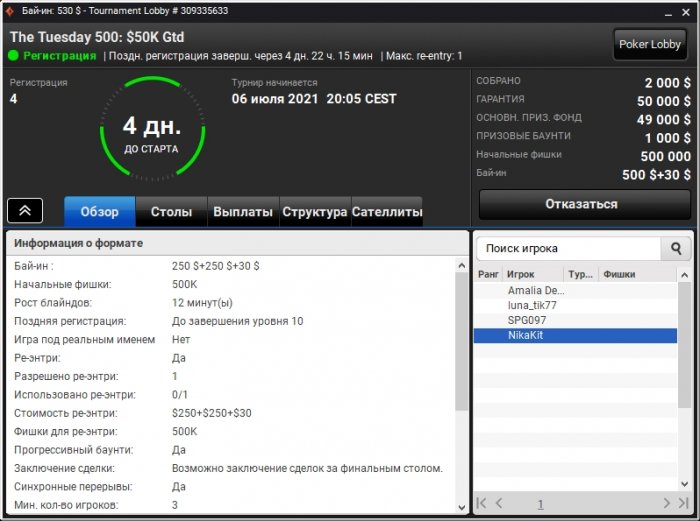Click the magnifier search icon
700x521 pixels.
pos(676,248)
